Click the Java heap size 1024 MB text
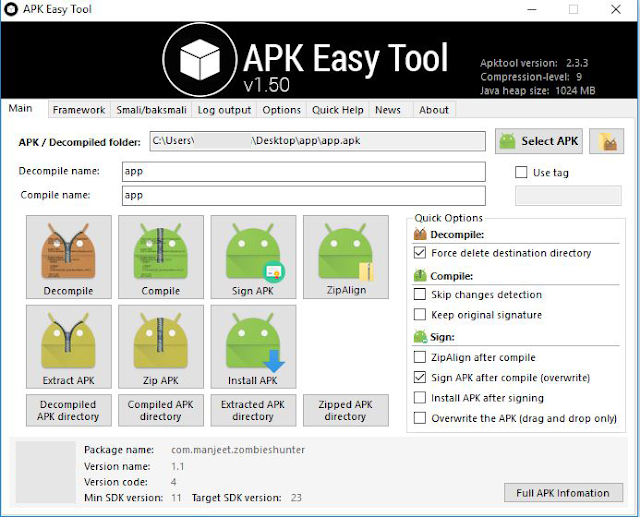Screen dimensions: 640x517 click(538, 90)
